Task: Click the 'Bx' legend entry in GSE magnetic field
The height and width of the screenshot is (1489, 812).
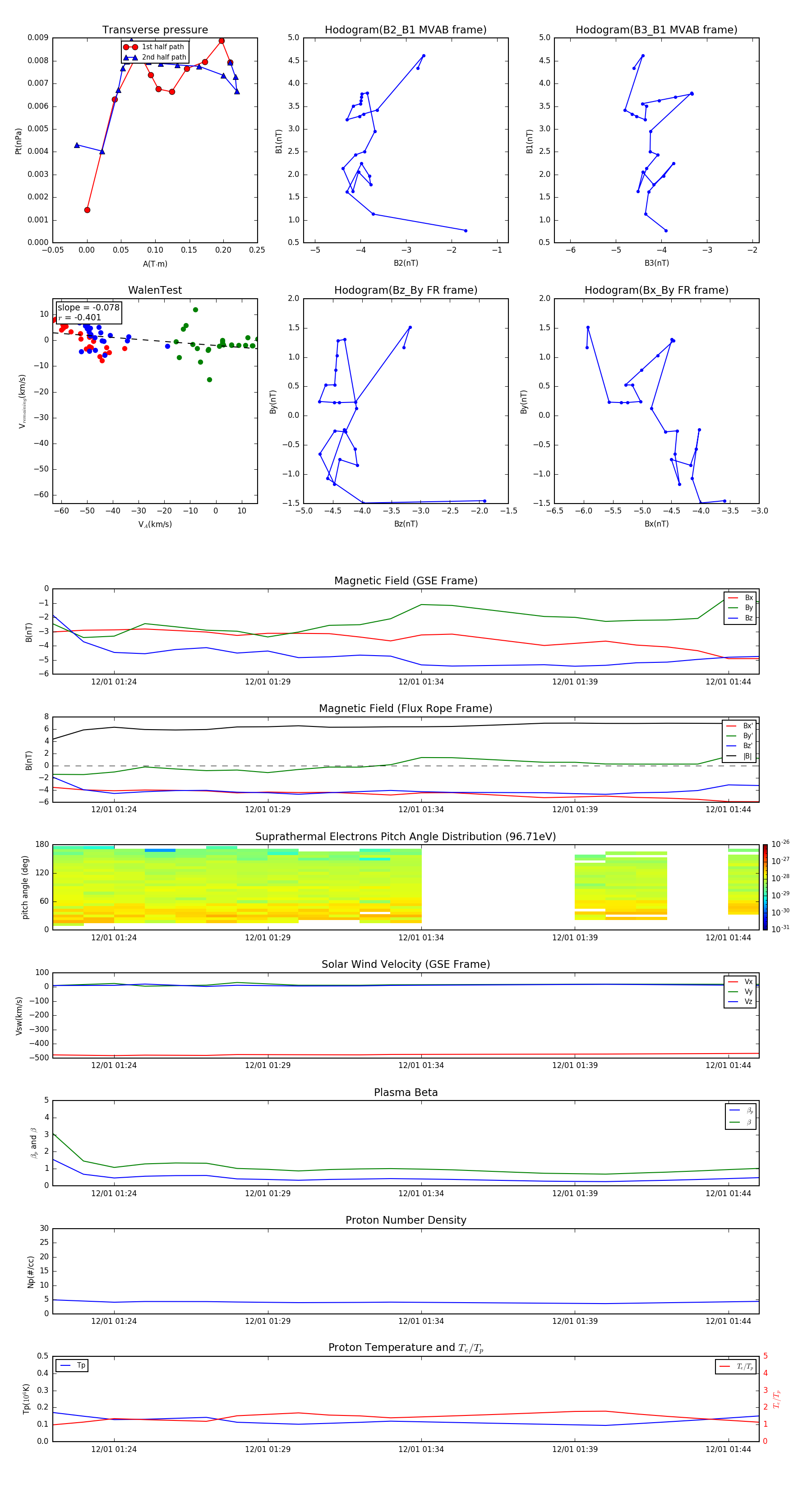Action: click(741, 598)
